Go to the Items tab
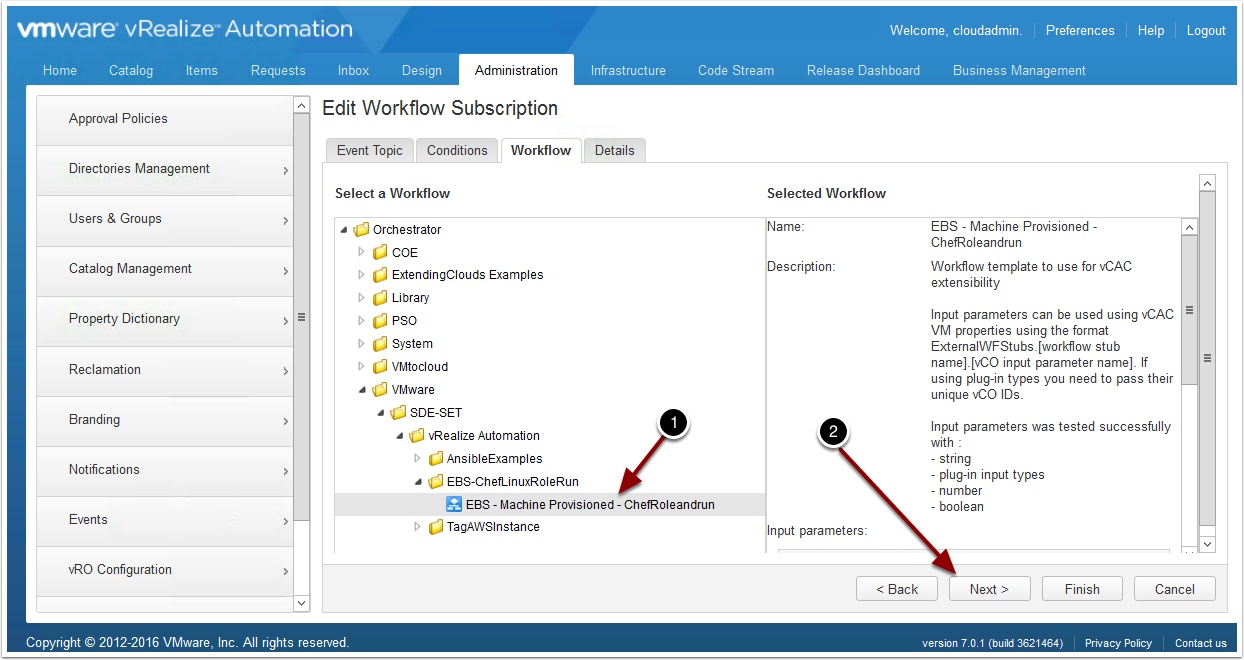The height and width of the screenshot is (660, 1244). coord(202,71)
